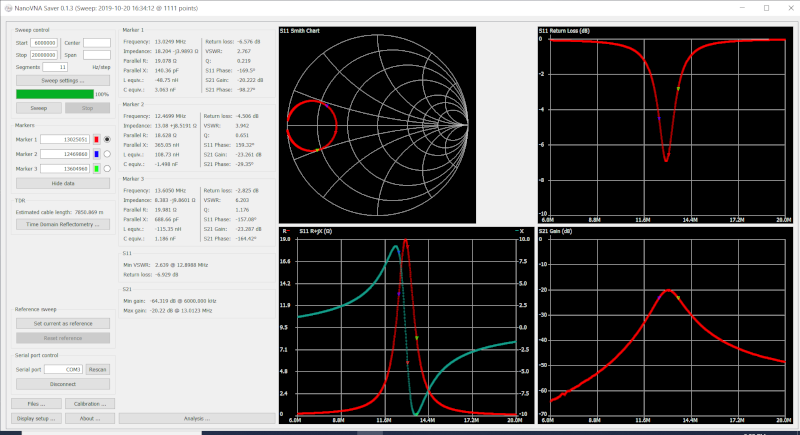
Task: Open the green Marker 3 color picker
Action: click(95, 169)
